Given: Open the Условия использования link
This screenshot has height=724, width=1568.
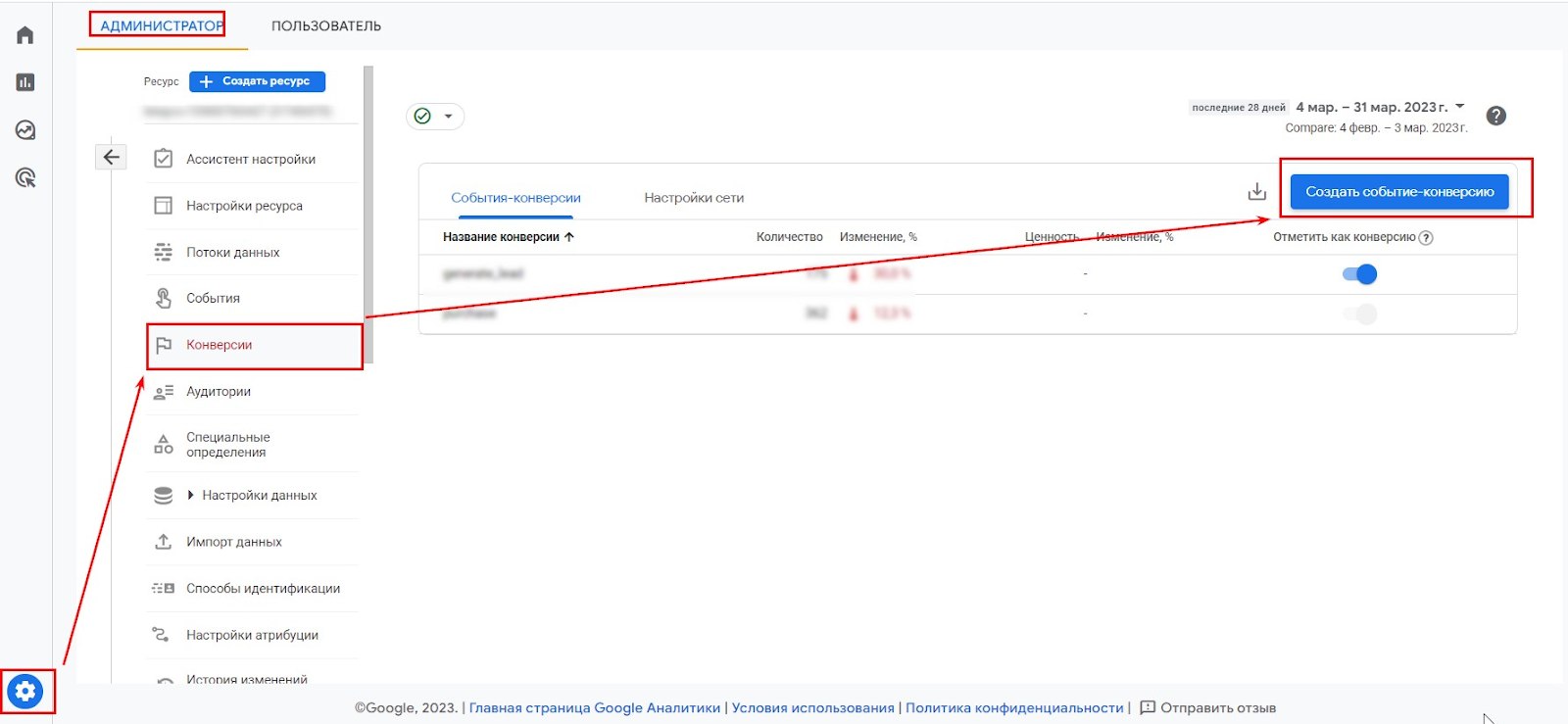Looking at the screenshot, I should [x=812, y=707].
